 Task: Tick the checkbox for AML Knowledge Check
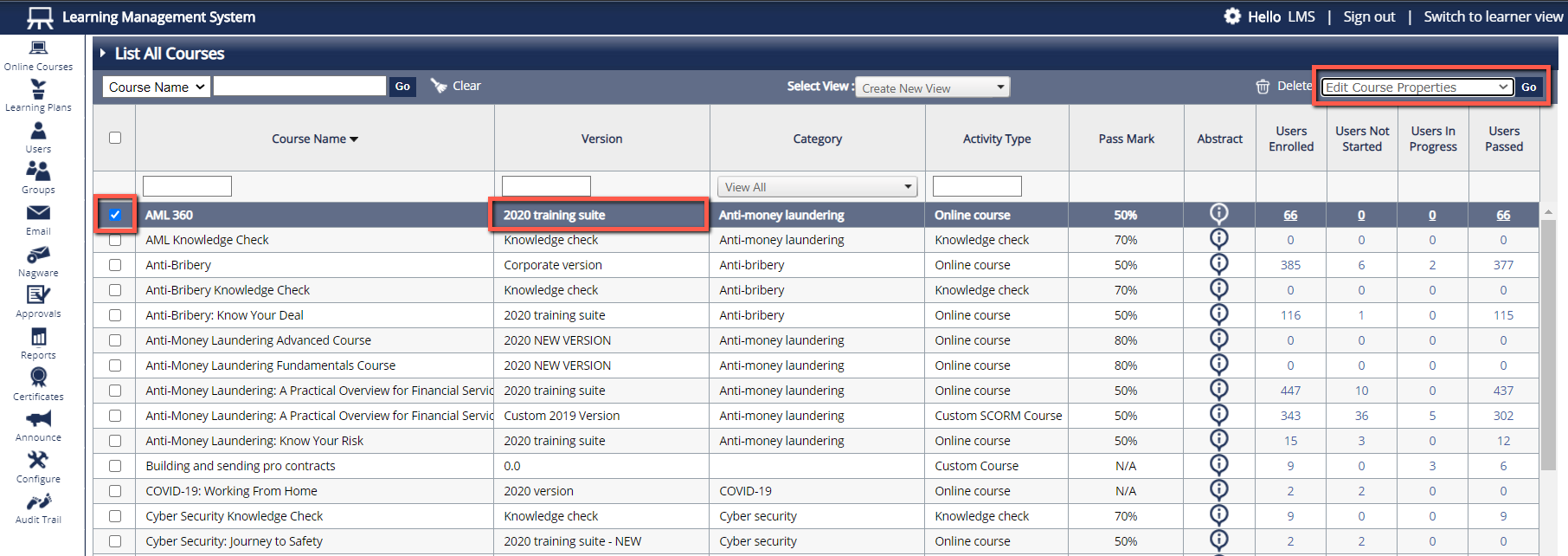115,240
